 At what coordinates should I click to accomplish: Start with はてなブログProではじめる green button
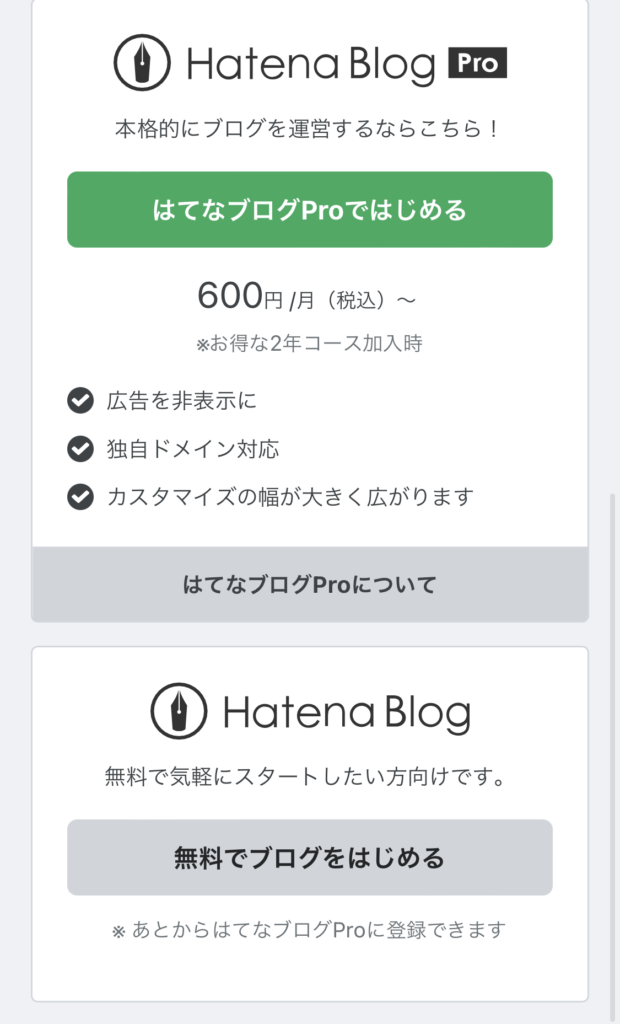(310, 210)
